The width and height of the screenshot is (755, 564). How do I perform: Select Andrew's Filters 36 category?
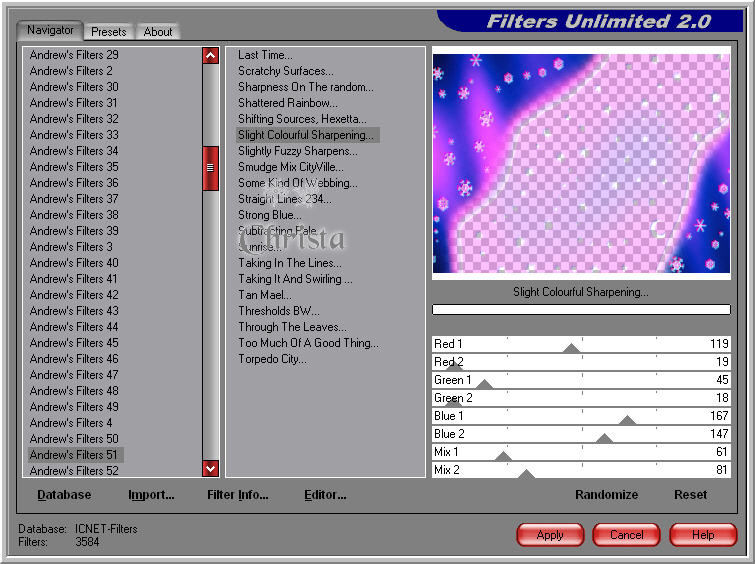[x=74, y=183]
